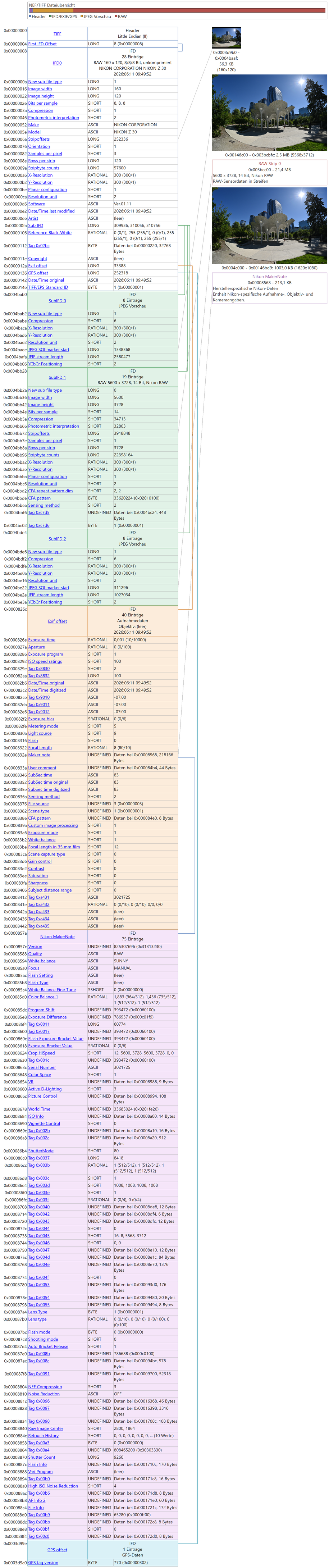This screenshot has width=329, height=1568.
Task: Open the Model tag link
Action: point(35,132)
